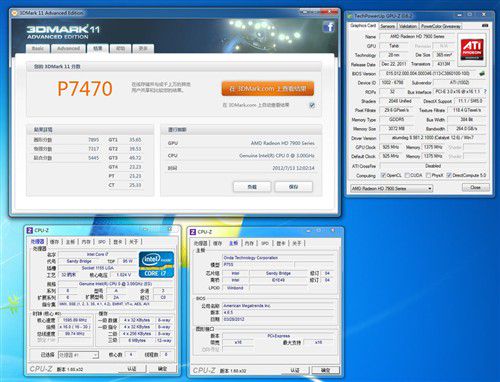Select the 处理器 tab in left CPU-Z

37,242
